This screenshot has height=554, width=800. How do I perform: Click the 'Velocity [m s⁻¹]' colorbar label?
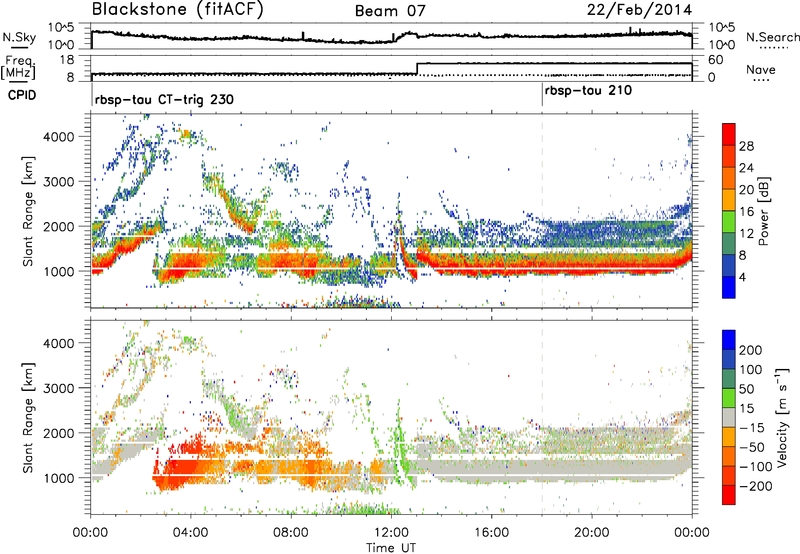(781, 417)
